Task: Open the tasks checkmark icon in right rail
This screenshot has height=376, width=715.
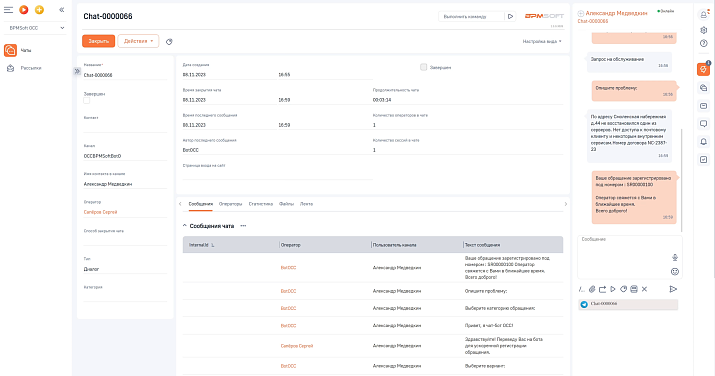Action: pos(704,160)
